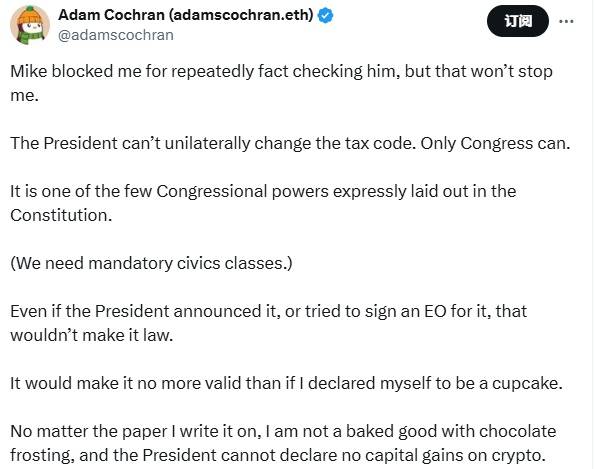
Task: Click the 订阅 subscribe button
Action: [518, 21]
